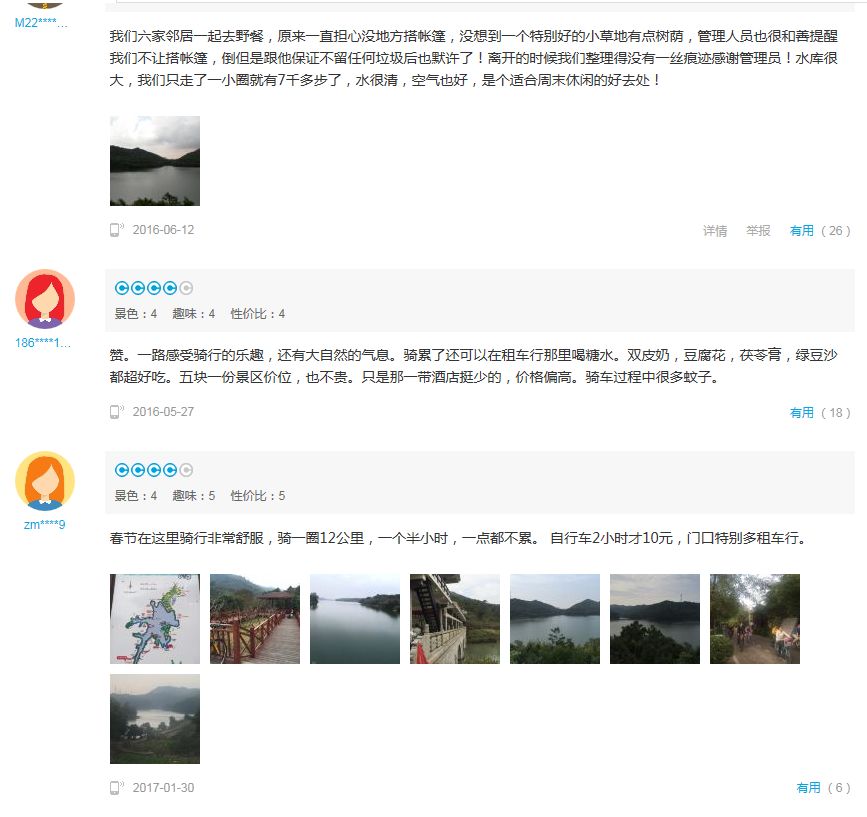This screenshot has width=867, height=817.
Task: Click the mobile phone icon beside 2016-06-12
Action: [116, 230]
